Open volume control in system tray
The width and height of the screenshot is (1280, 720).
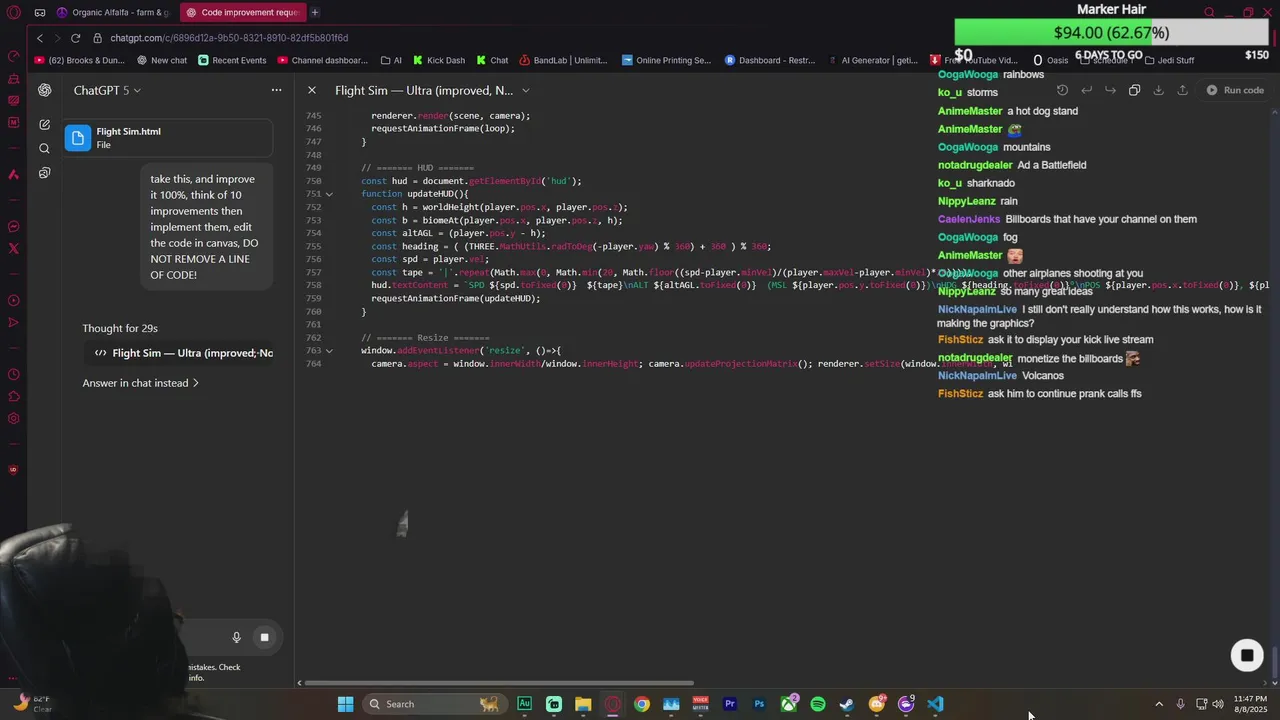1218,704
